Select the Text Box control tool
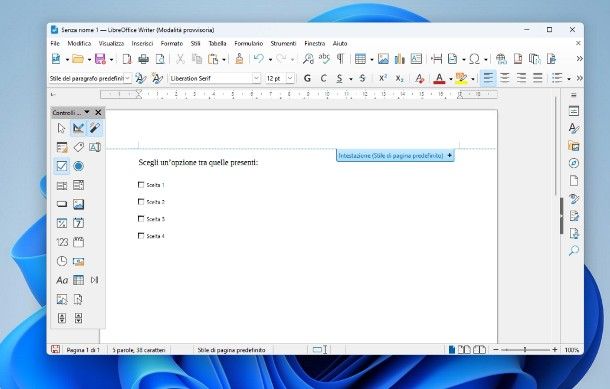 [95, 147]
